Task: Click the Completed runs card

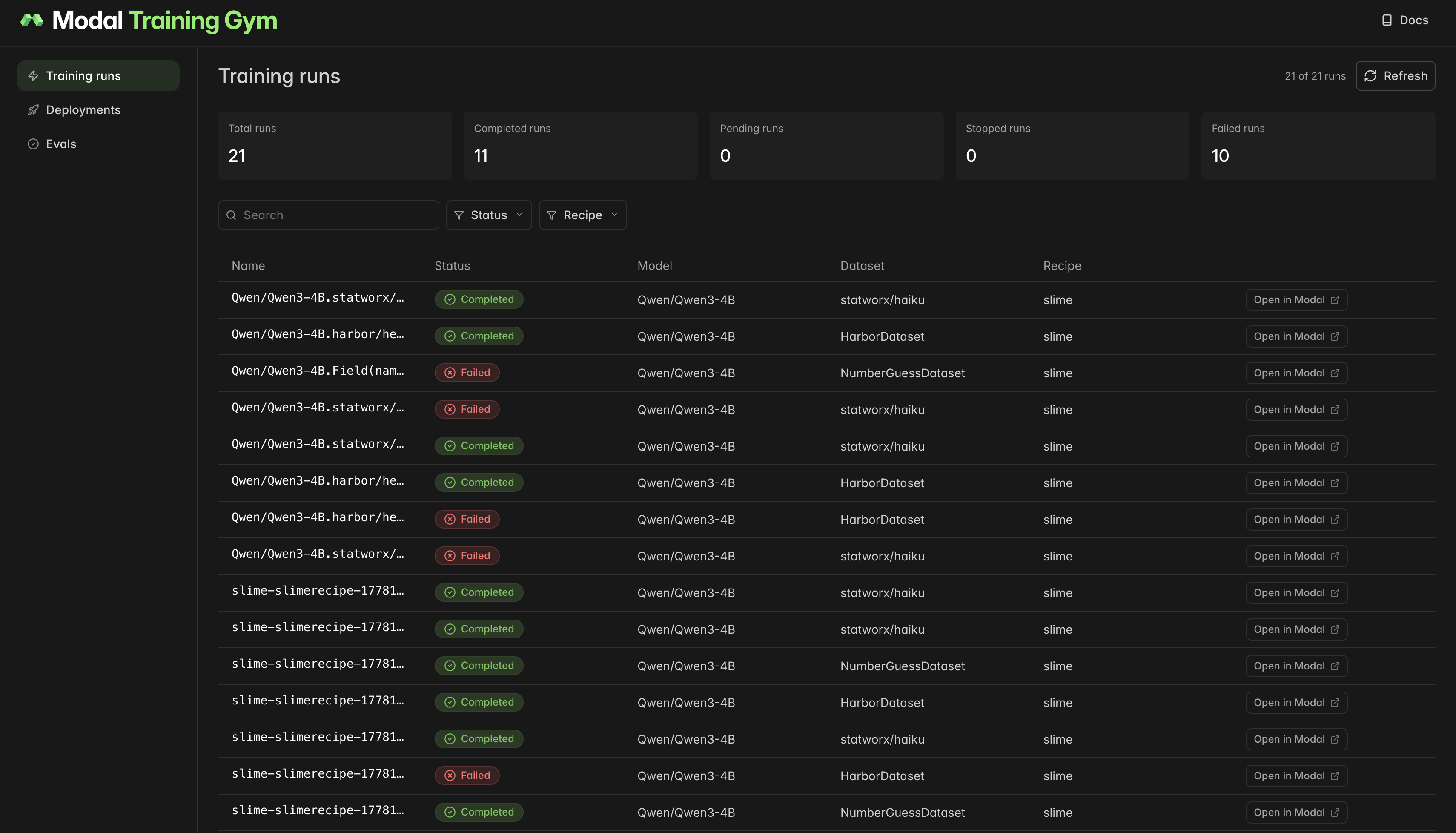Action: click(580, 145)
